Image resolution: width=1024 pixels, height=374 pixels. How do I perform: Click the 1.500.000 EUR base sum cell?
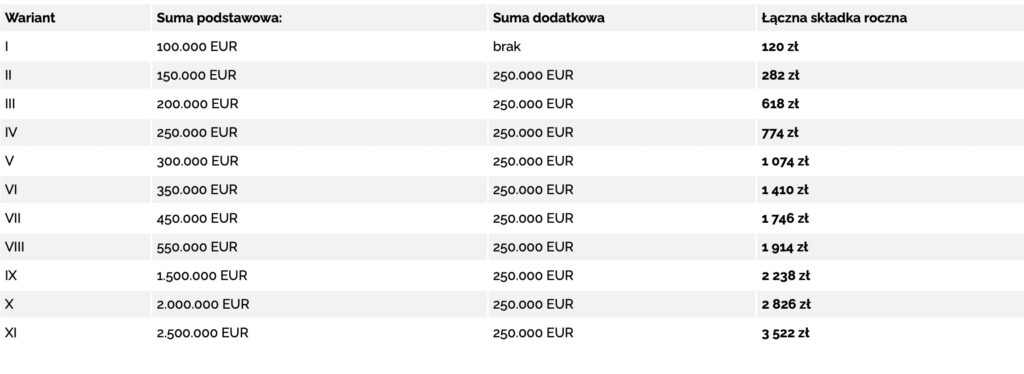click(202, 276)
